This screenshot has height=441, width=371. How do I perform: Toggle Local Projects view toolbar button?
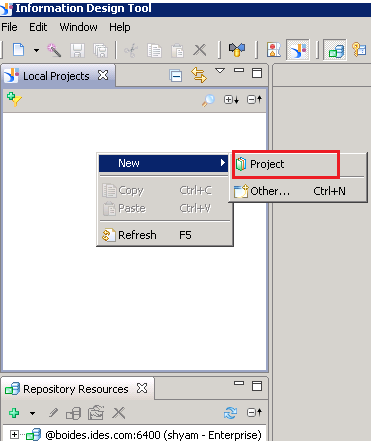[298, 50]
